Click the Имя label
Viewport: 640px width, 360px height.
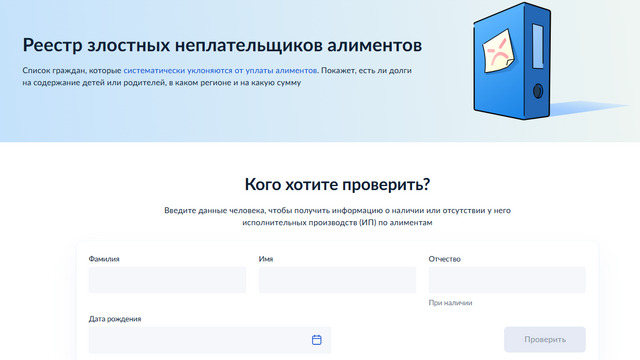point(266,259)
